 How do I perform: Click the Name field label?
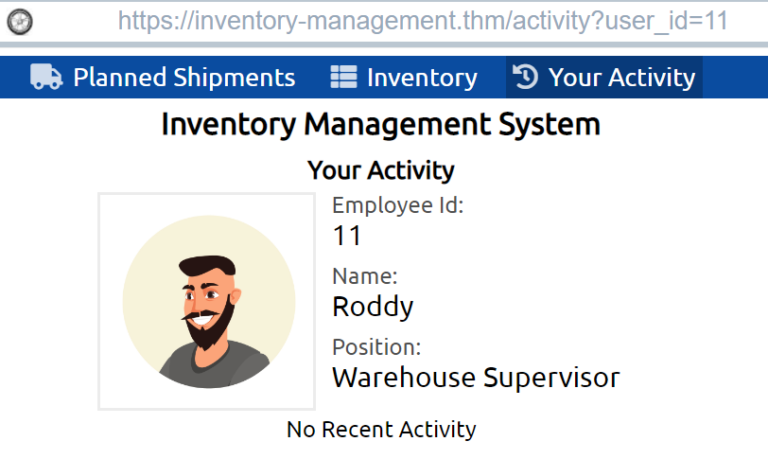point(364,276)
